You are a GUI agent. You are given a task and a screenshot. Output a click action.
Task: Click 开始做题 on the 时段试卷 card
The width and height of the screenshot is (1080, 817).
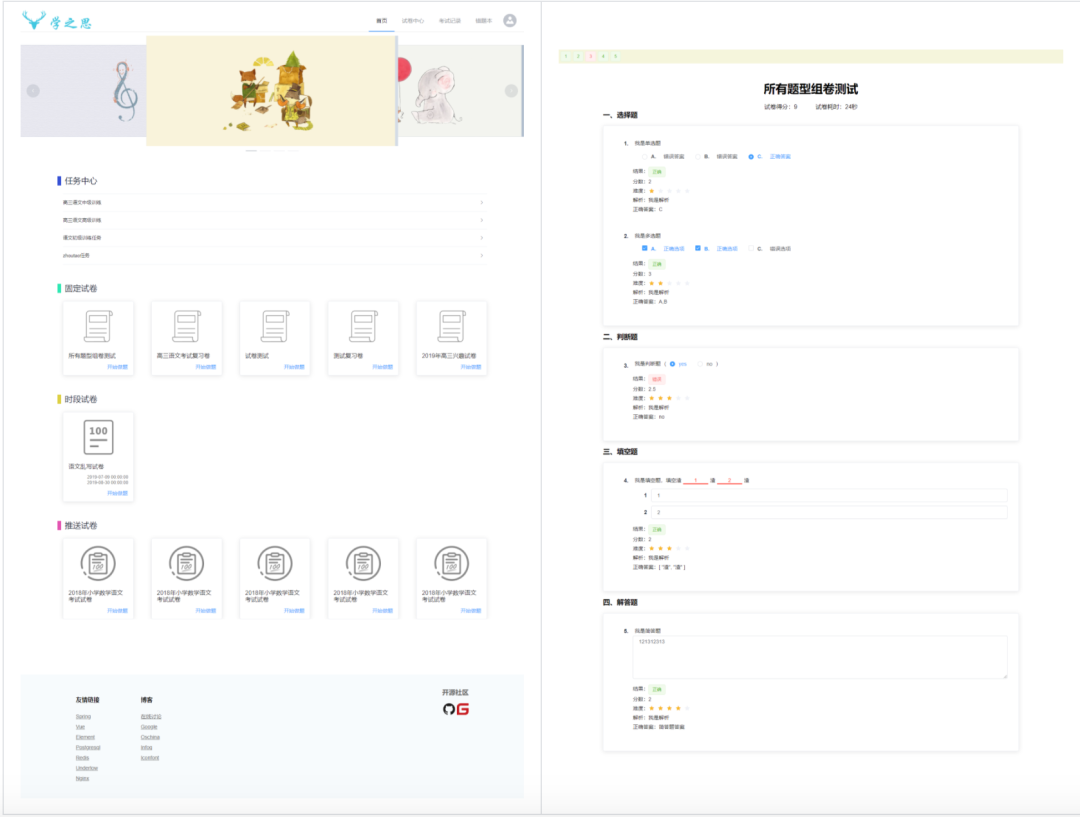tap(118, 493)
